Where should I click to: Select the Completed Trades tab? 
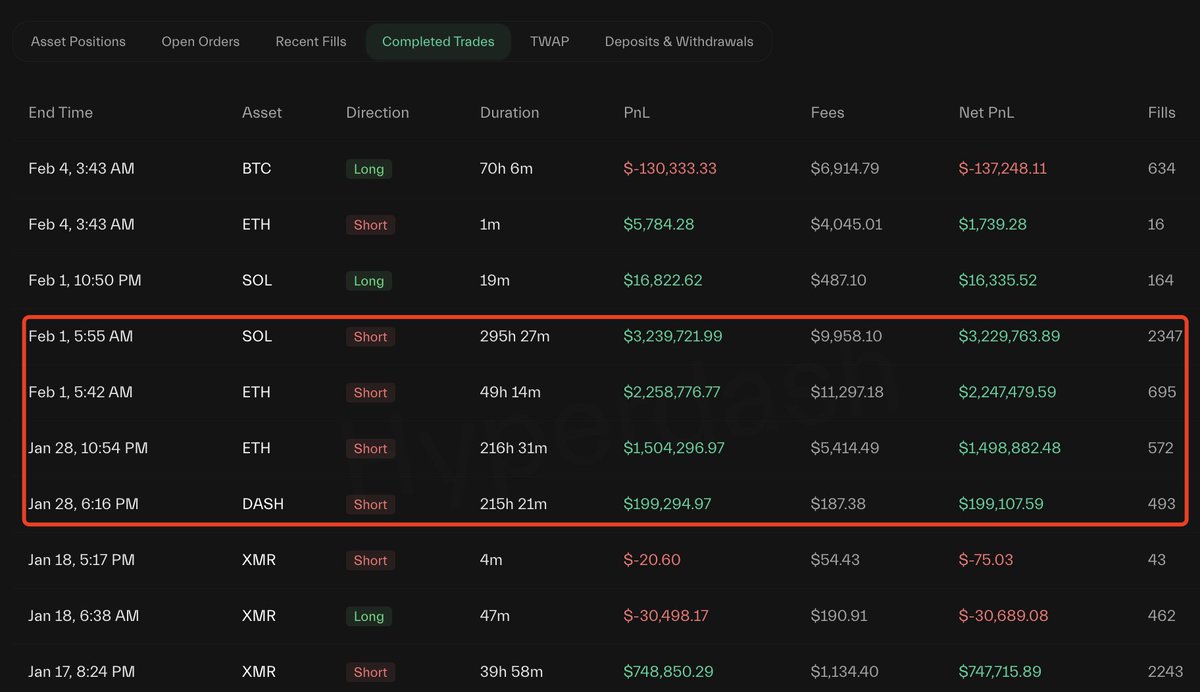pyautogui.click(x=438, y=41)
